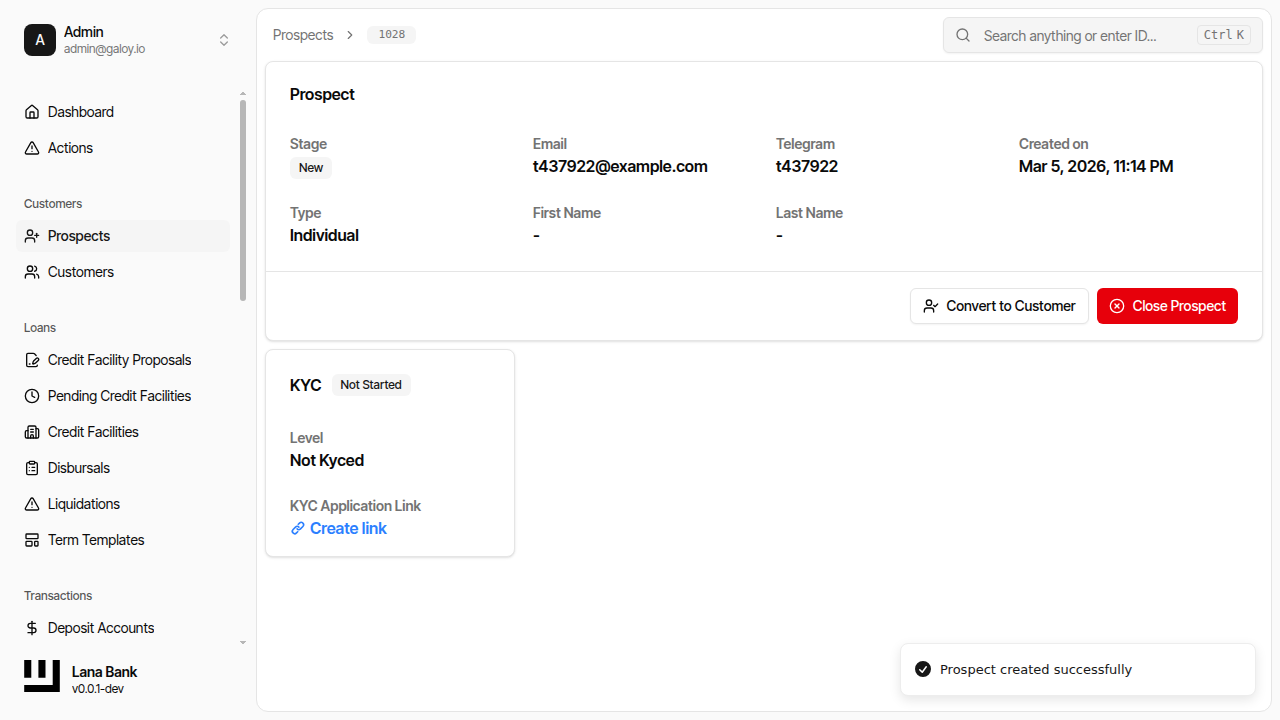Expand the Admin account switcher chevron
Viewport: 1280px width, 720px height.
[x=224, y=40]
